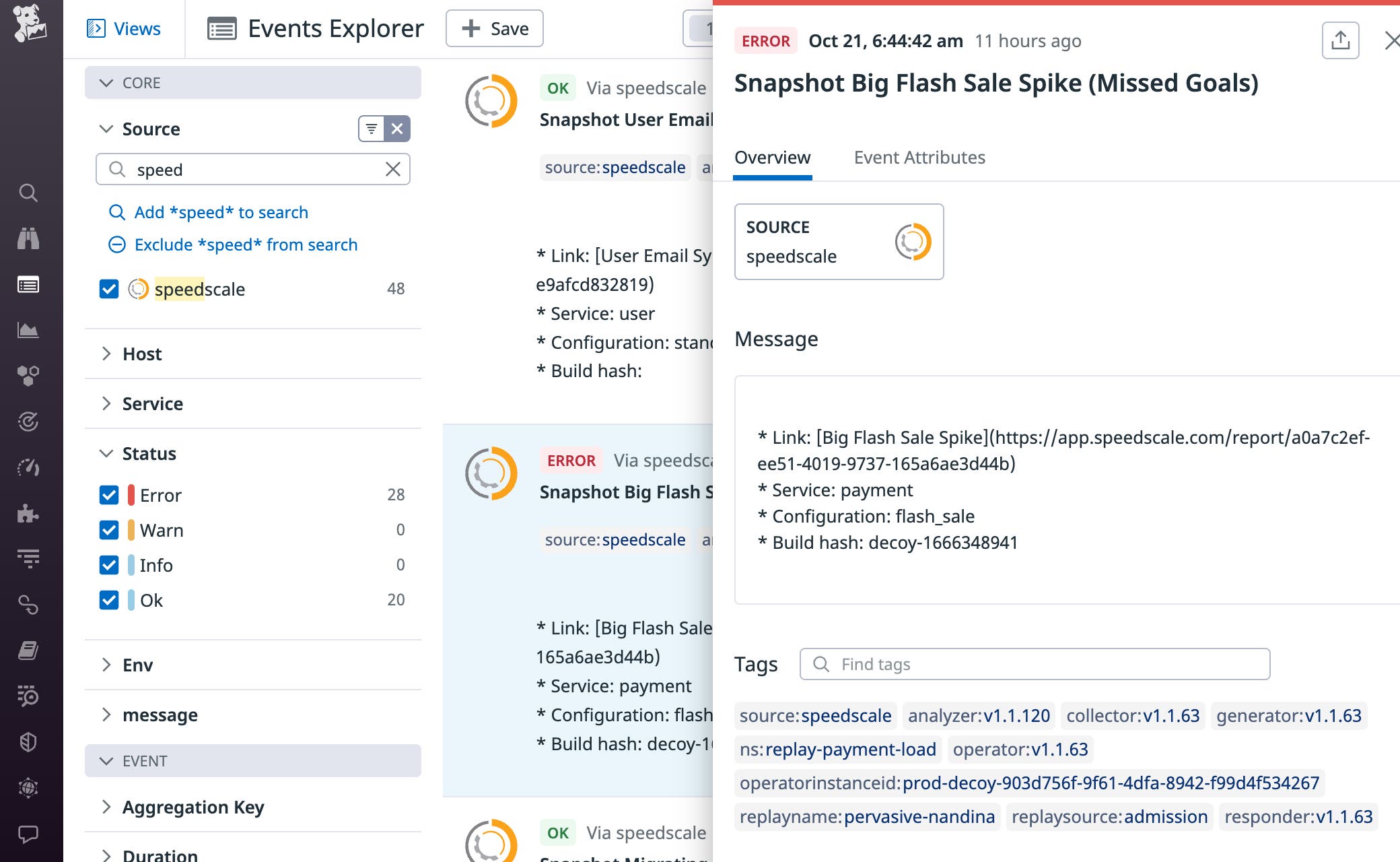This screenshot has height=862, width=1400.
Task: Click the Save button next to Events Explorer
Action: pos(494,28)
